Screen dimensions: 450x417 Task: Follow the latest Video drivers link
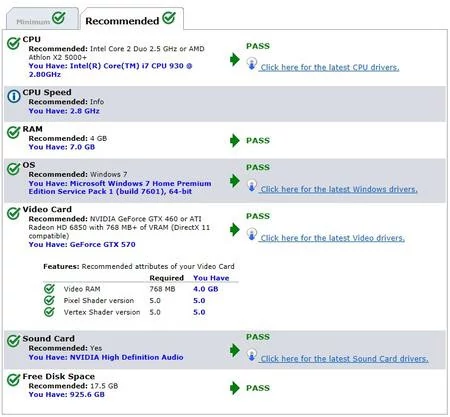[x=332, y=238]
